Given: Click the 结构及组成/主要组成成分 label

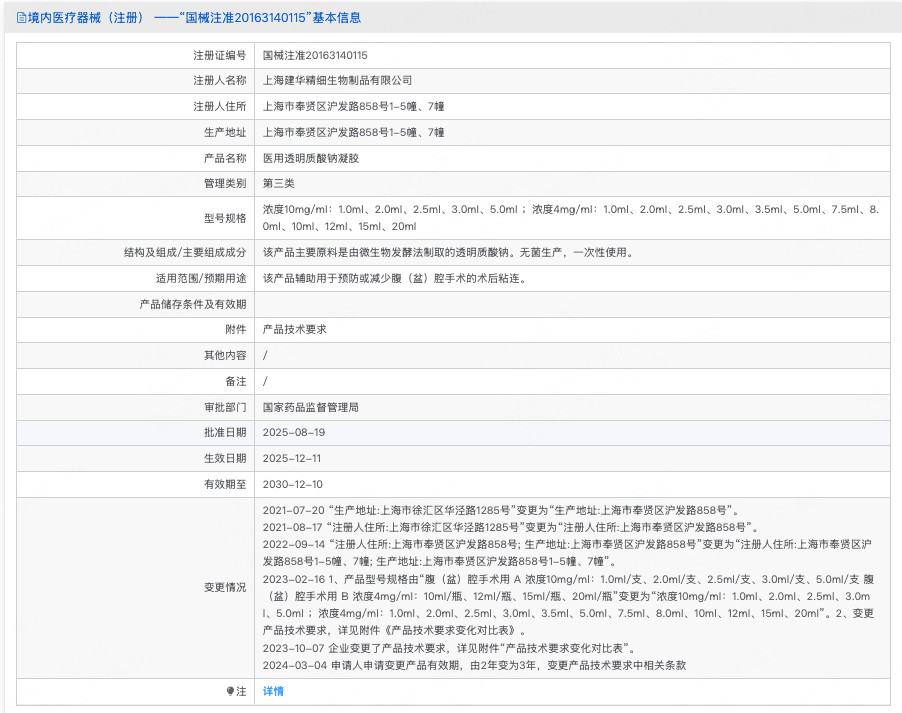Looking at the screenshot, I should 185,252.
